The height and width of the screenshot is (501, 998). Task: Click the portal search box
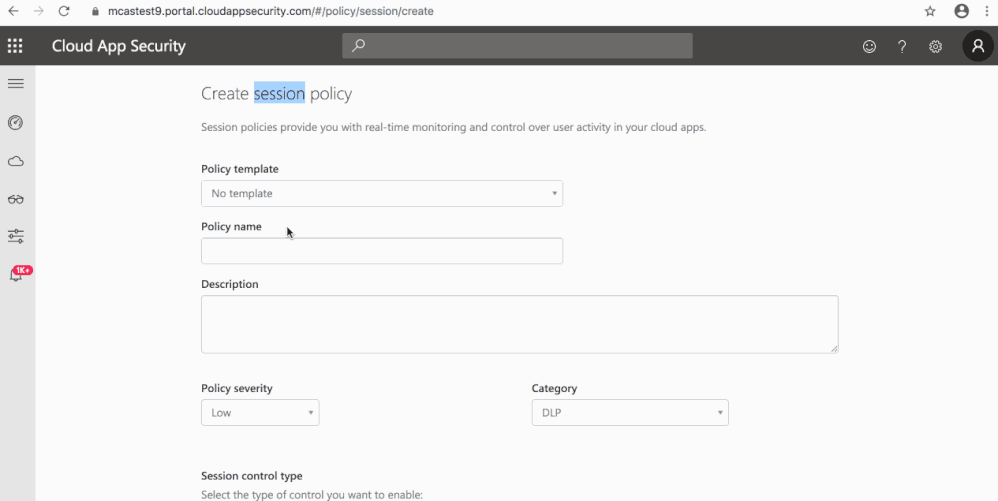pos(517,46)
